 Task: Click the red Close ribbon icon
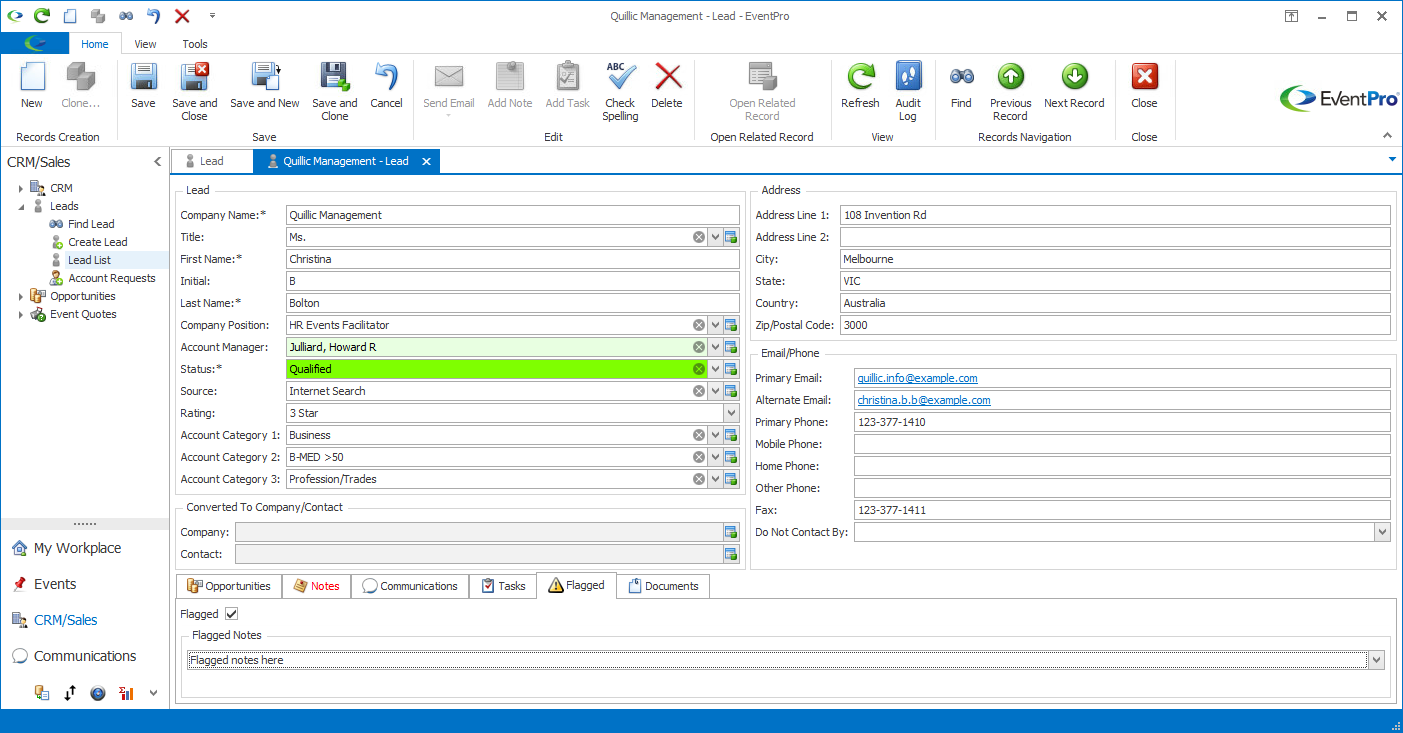[1144, 77]
